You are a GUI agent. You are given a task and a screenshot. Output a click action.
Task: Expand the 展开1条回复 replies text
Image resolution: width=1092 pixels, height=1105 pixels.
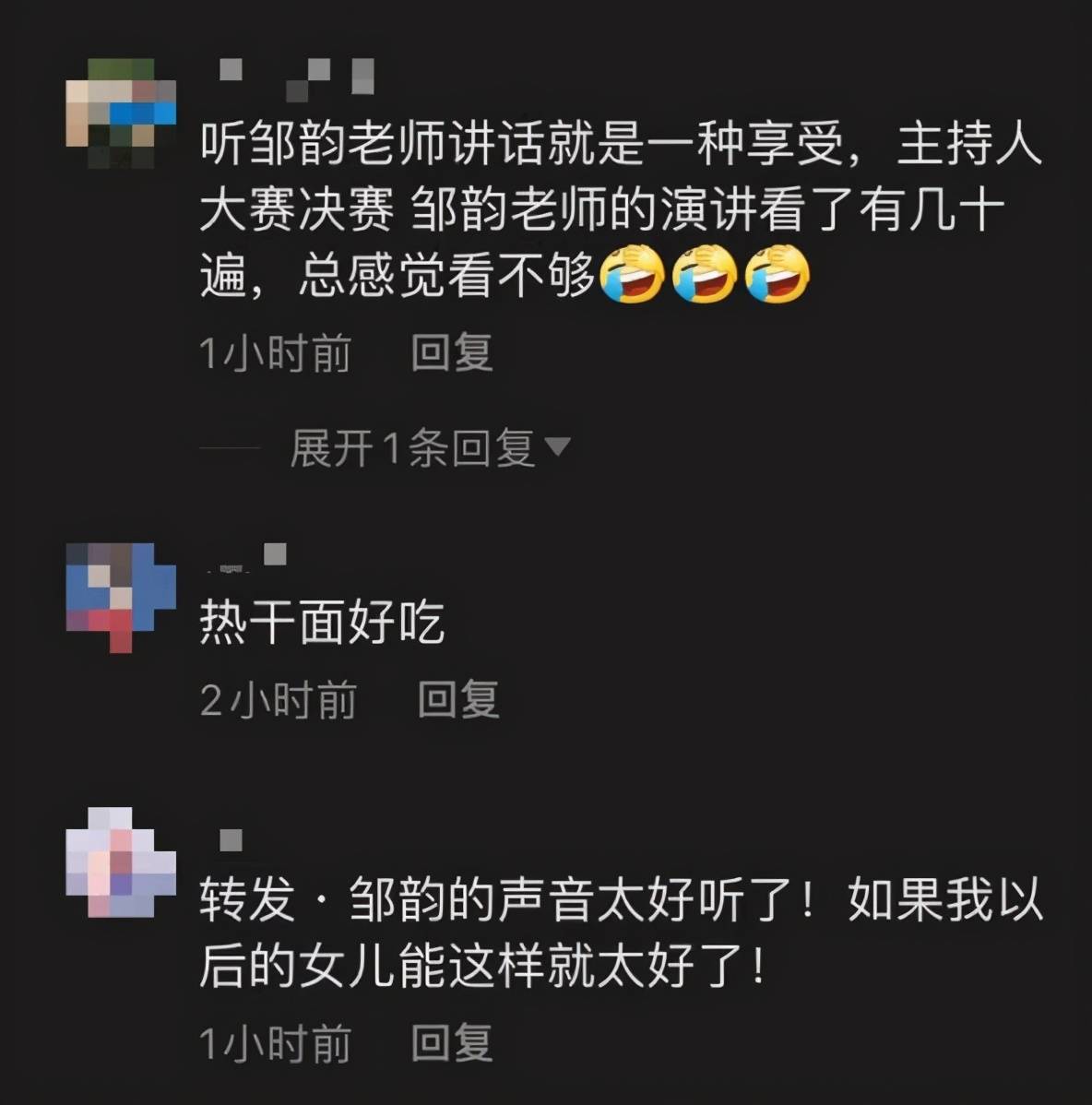pyautogui.click(x=411, y=447)
